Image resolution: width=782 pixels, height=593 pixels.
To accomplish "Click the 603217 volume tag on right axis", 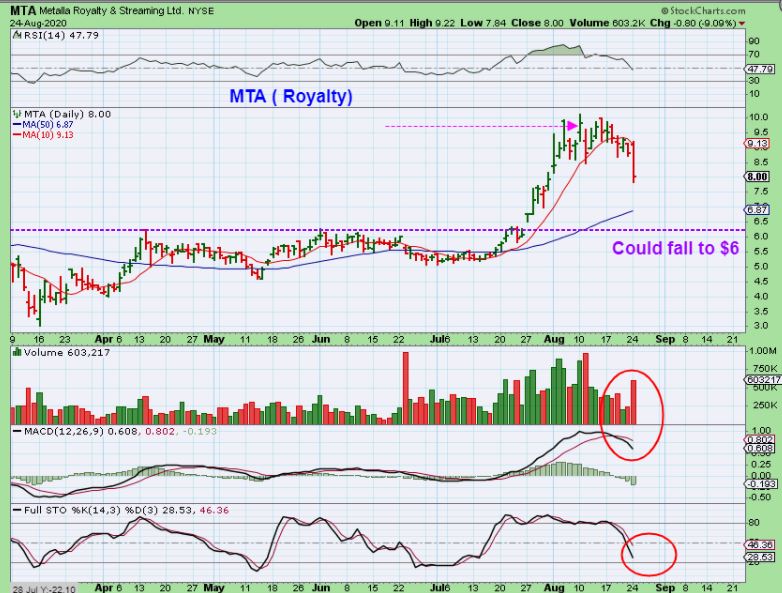I will 764,380.
